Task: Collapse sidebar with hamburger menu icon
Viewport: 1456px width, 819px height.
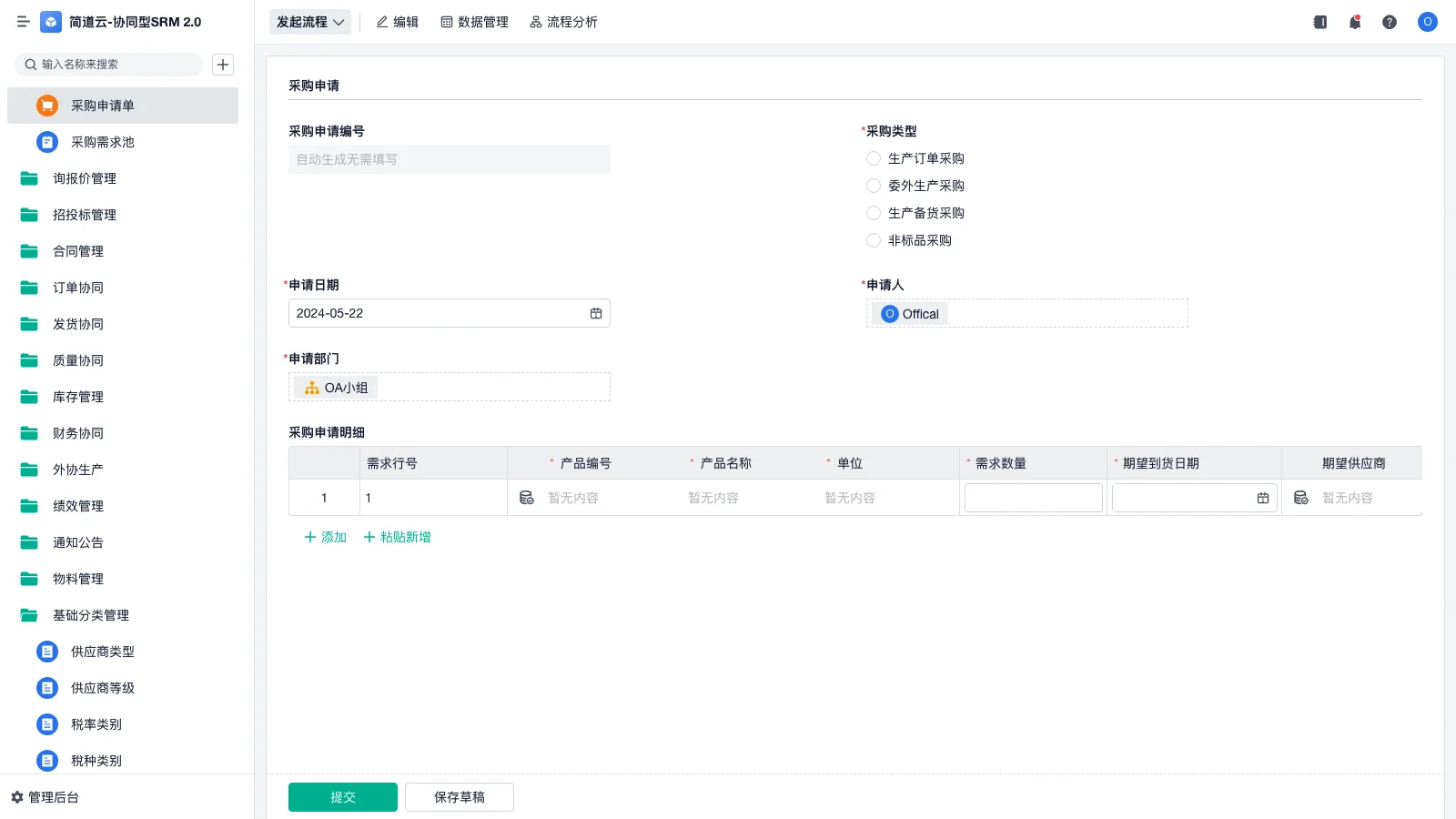Action: tap(24, 22)
